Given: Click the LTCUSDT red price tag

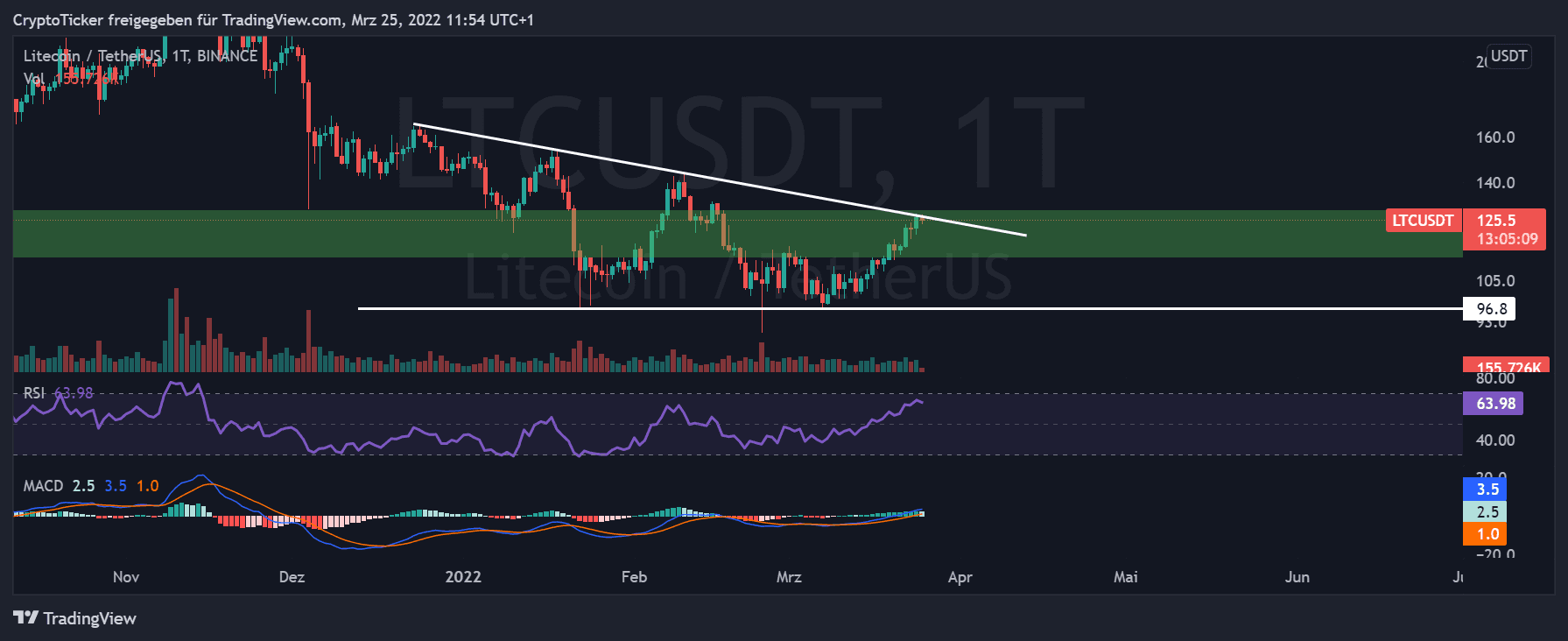Looking at the screenshot, I should click(1422, 221).
